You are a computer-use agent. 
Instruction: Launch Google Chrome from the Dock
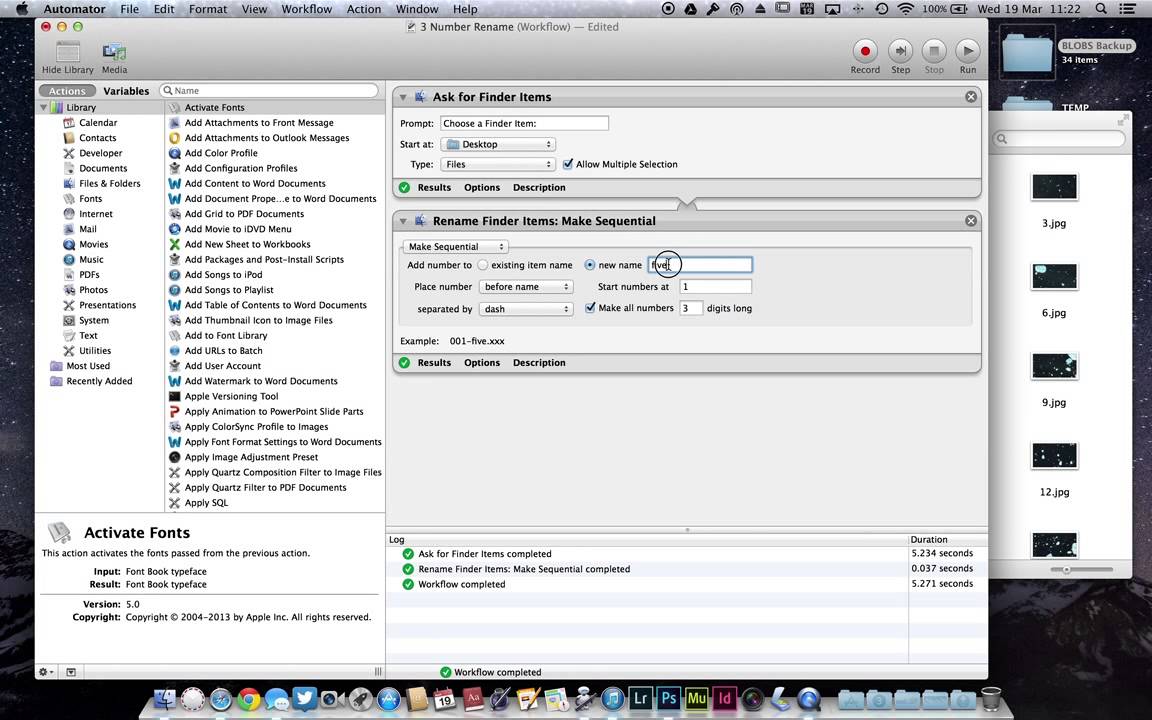[x=248, y=699]
